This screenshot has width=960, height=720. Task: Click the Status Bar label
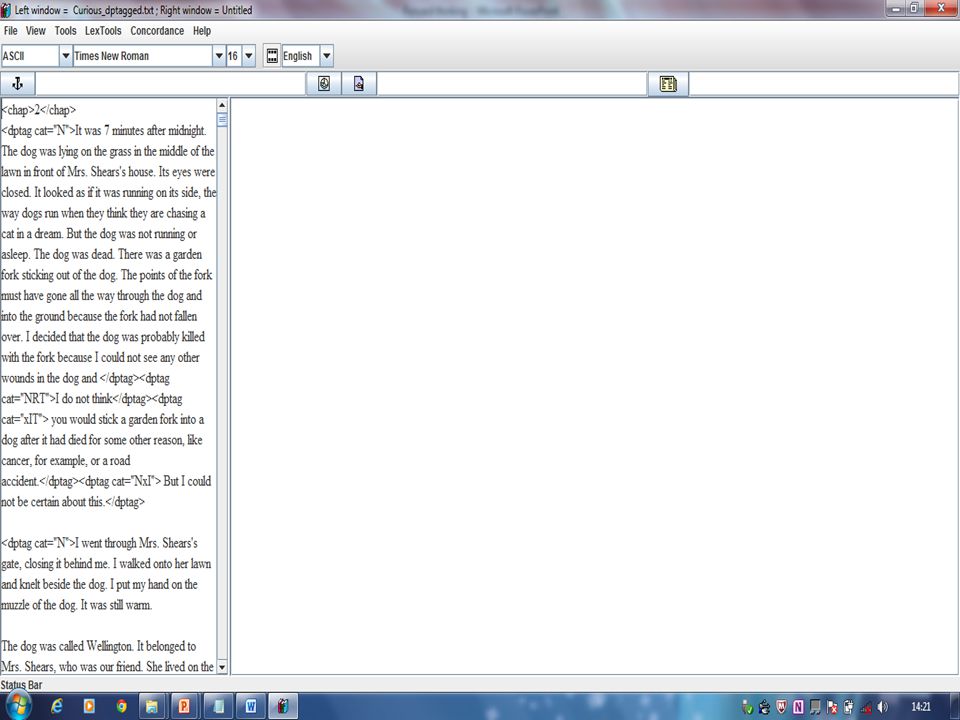pos(21,684)
